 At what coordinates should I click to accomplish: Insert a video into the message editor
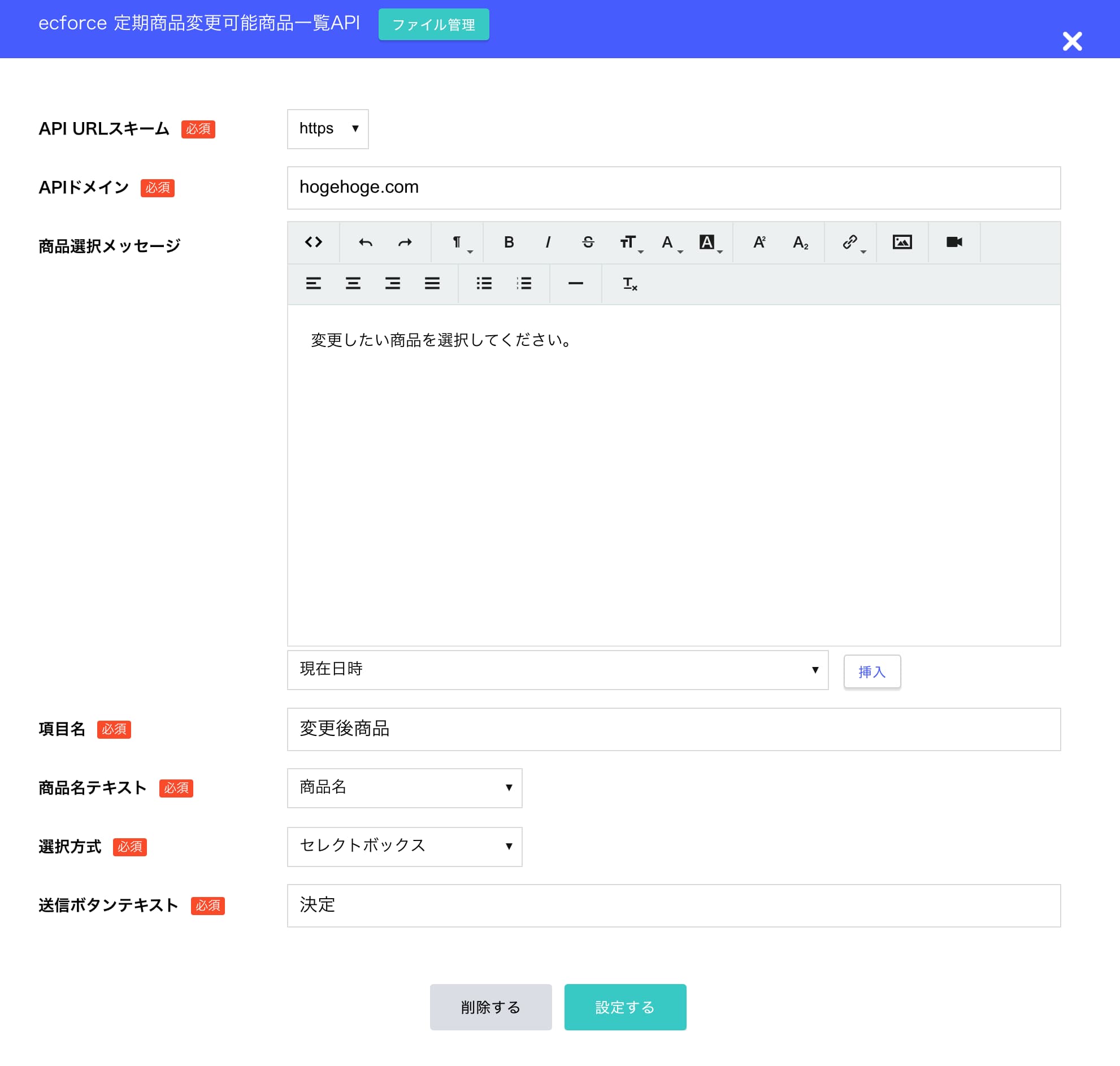[953, 242]
